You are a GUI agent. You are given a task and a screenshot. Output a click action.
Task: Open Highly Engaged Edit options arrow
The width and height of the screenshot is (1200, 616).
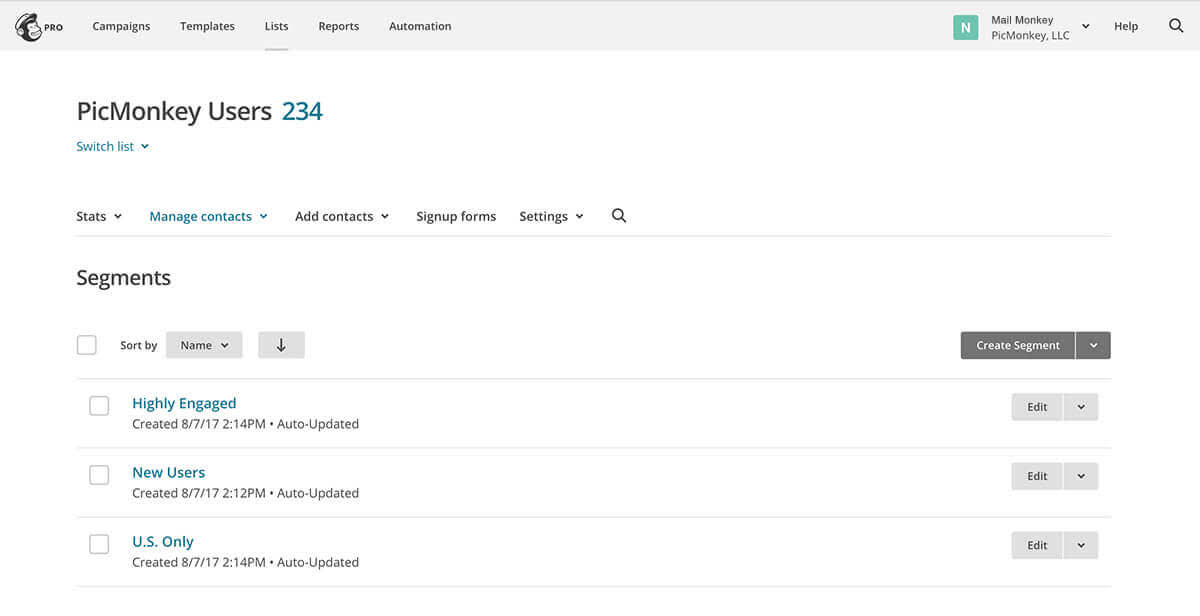pyautogui.click(x=1081, y=407)
